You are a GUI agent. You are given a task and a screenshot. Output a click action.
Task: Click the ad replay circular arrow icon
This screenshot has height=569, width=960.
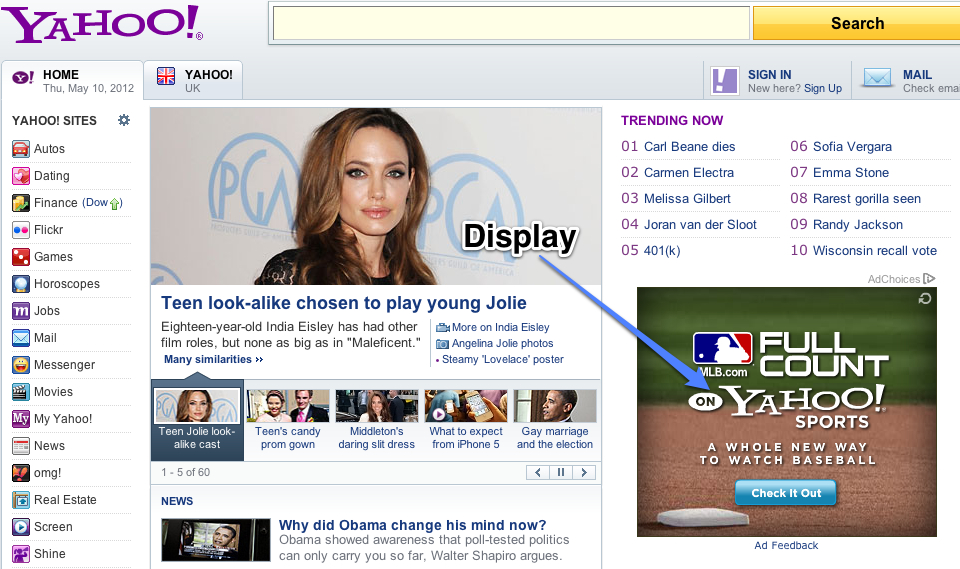[x=925, y=298]
